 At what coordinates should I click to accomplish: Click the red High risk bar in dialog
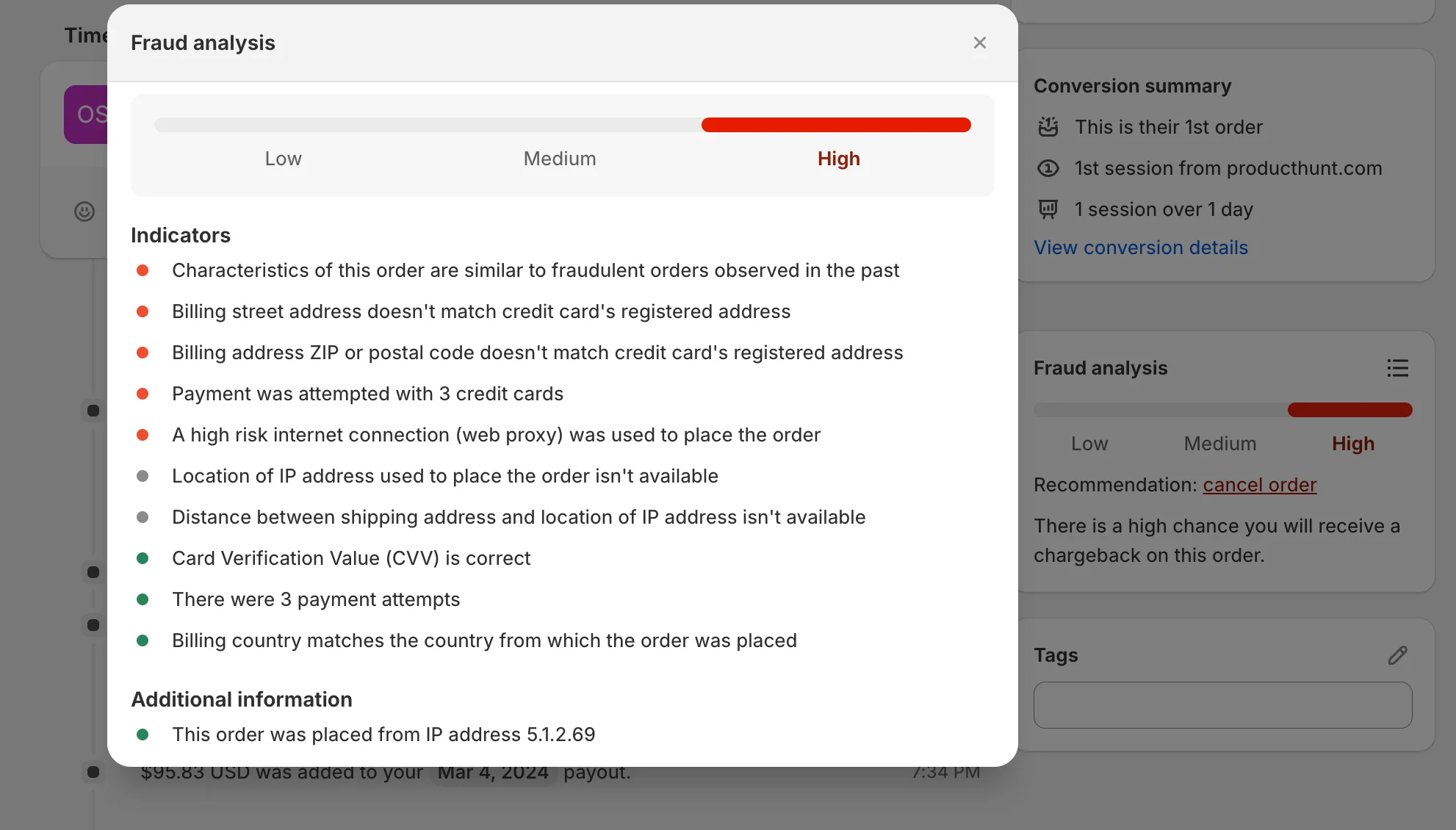point(836,125)
